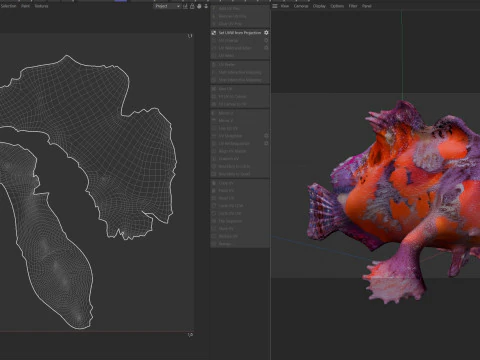Screen dimensions: 480x360
Task: Open the viewport hamburger menu icon
Action: point(275,6)
